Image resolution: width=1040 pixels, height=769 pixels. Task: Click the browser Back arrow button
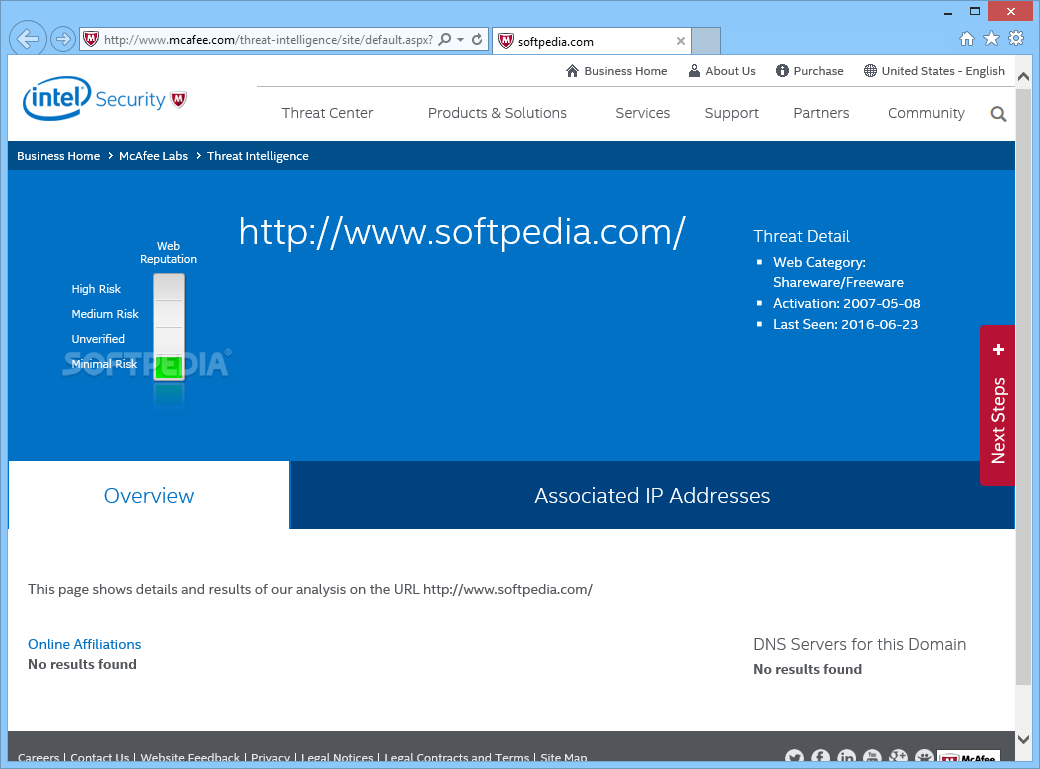(28, 39)
